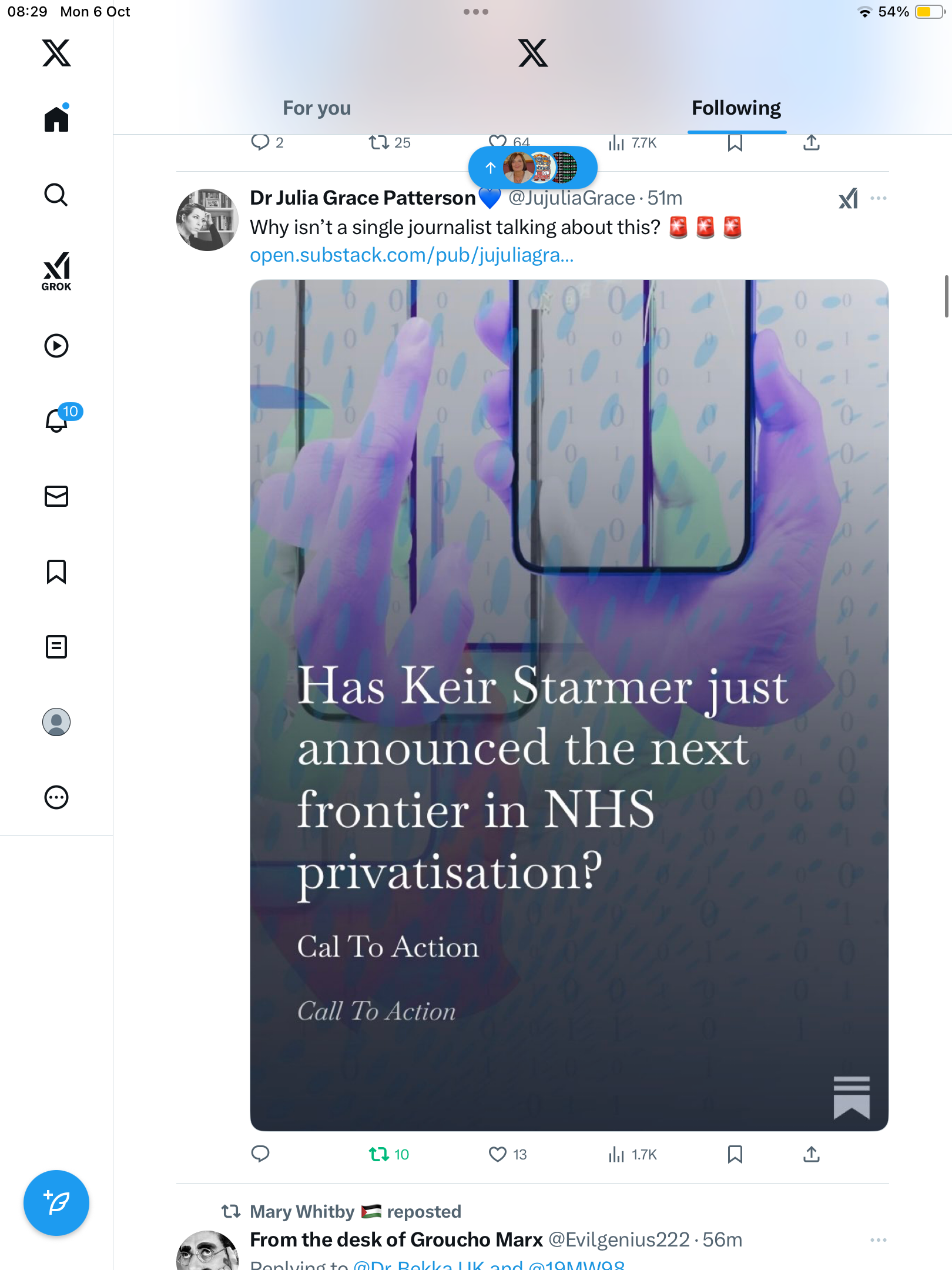Click the timeline scrollbar handle
Screen dimensions: 952x1270
tap(946, 296)
